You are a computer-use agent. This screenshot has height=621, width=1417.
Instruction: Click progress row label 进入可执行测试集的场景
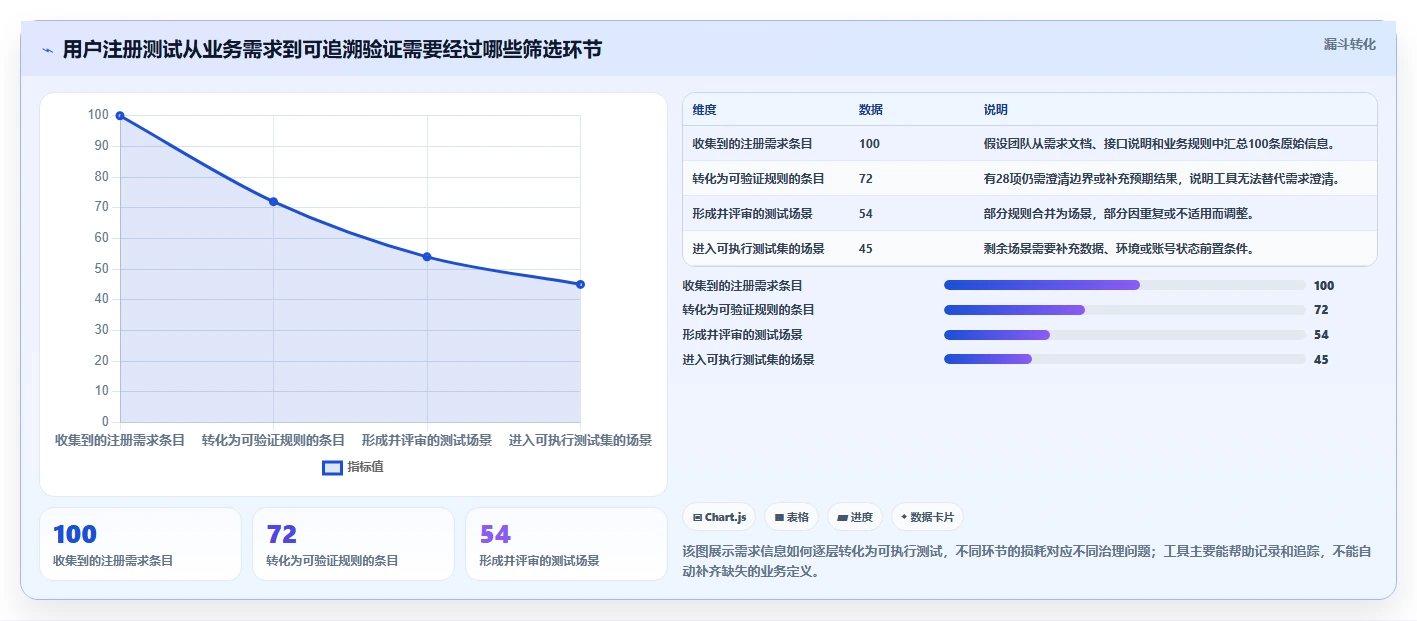[x=748, y=360]
